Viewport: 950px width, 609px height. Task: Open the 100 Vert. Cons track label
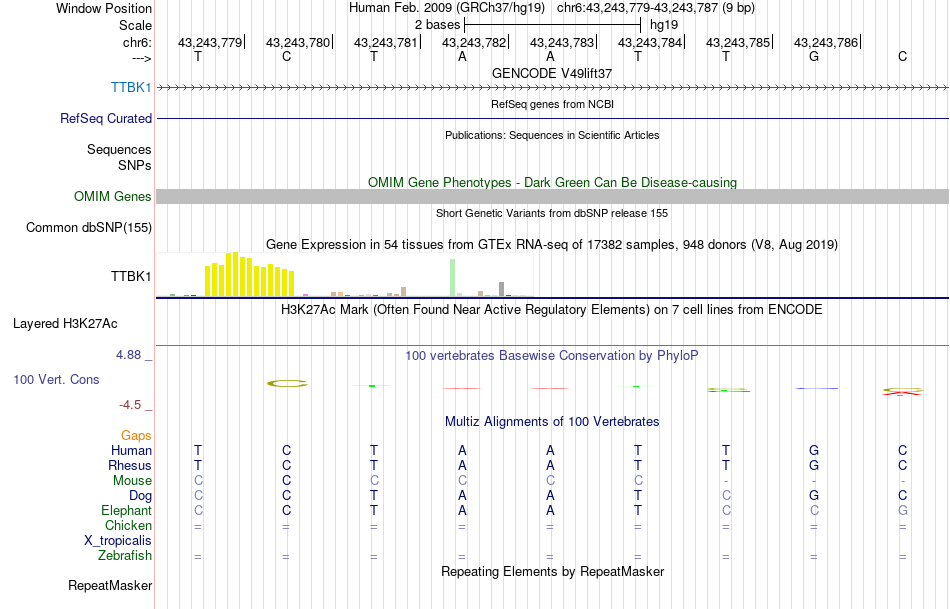[56, 379]
